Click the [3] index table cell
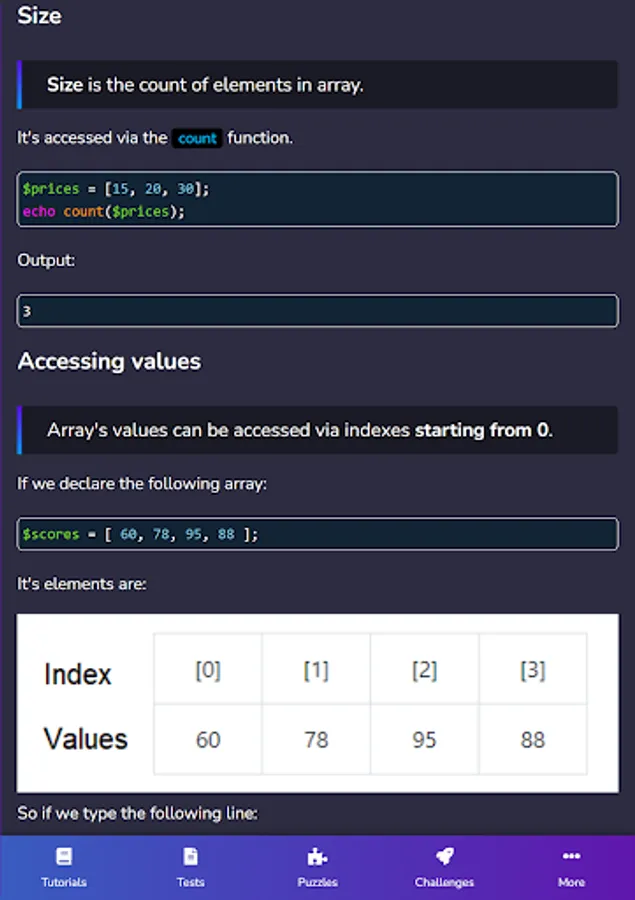 click(x=533, y=669)
